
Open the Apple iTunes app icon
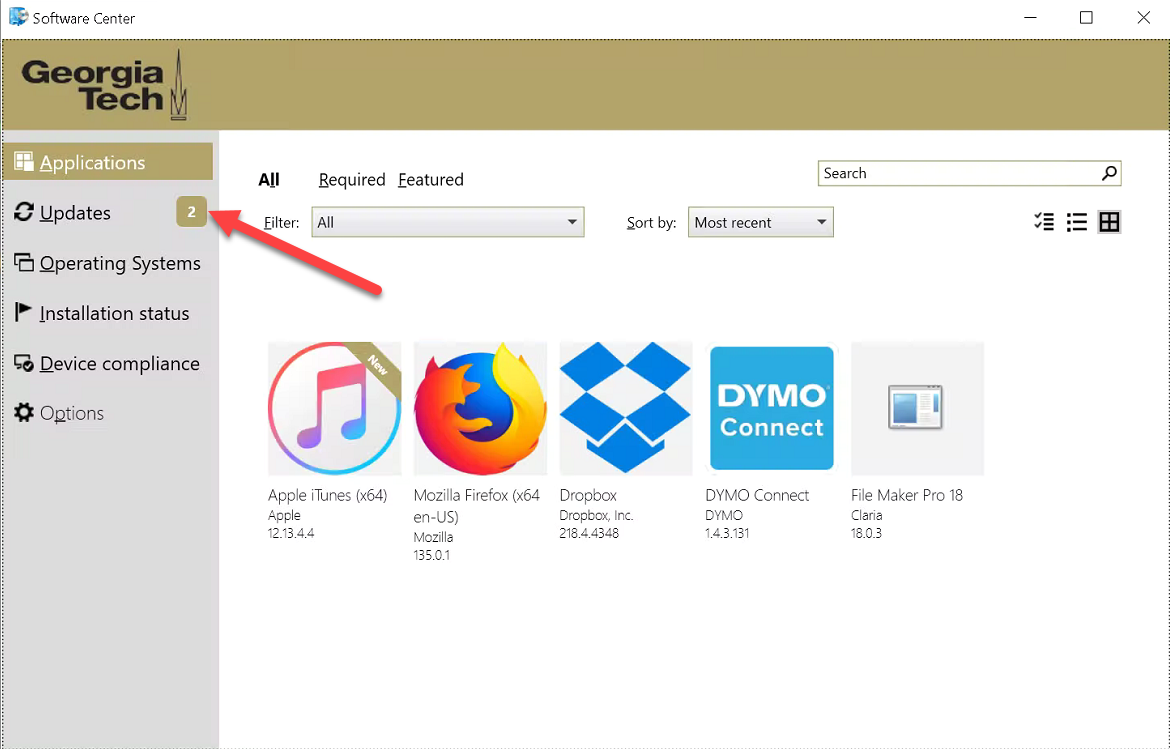(334, 409)
